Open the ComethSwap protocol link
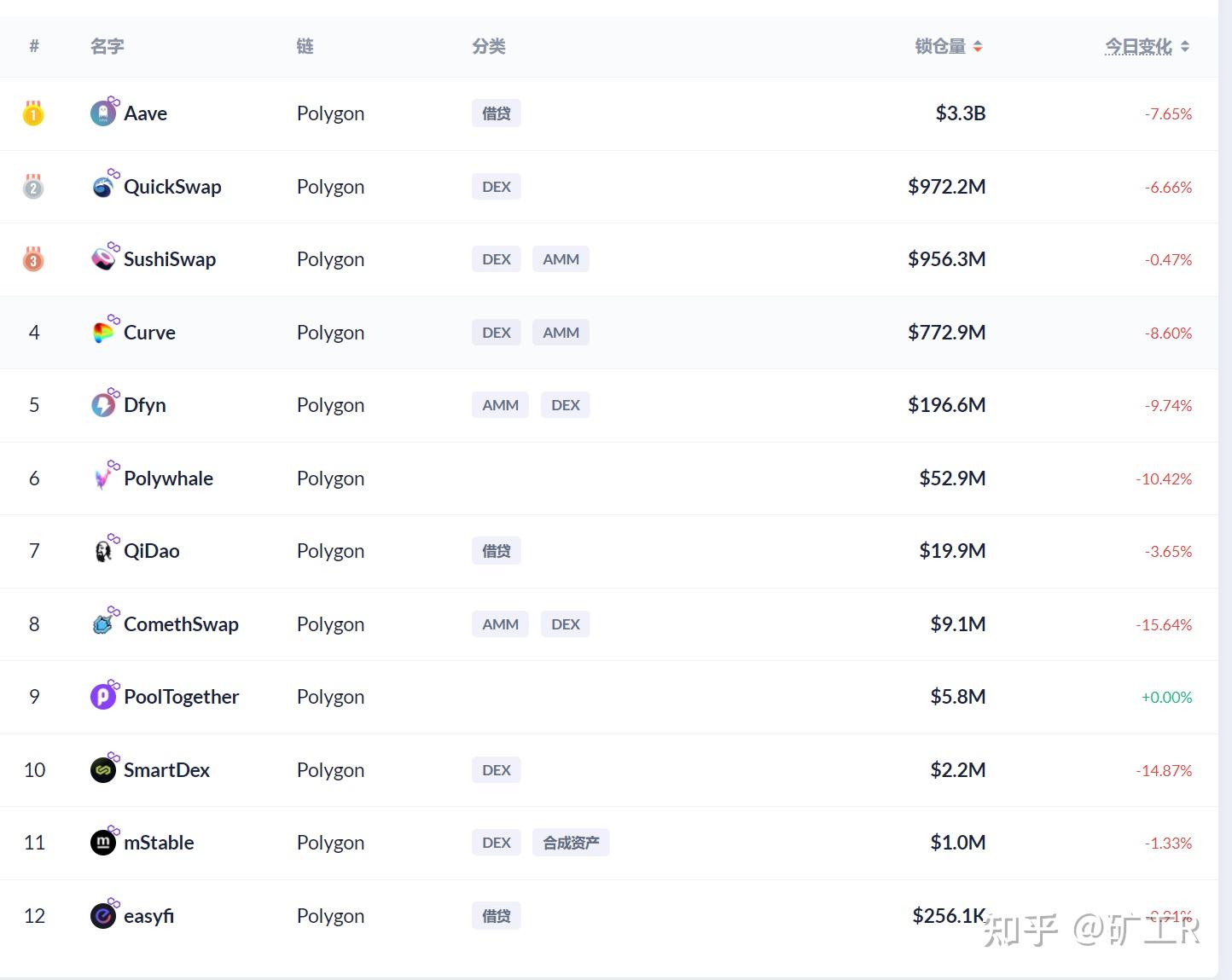1232x980 pixels. coord(181,624)
